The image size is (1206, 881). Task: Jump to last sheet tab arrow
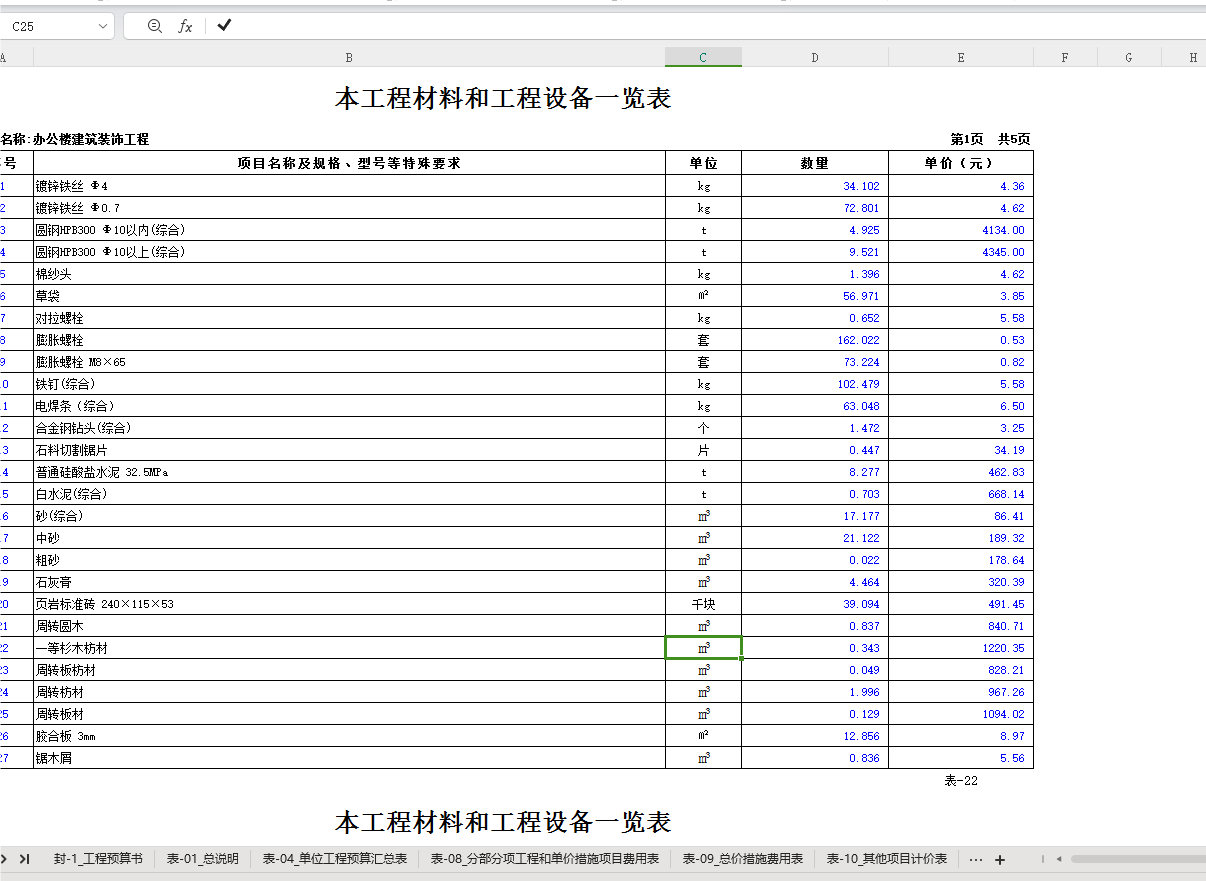click(x=25, y=859)
